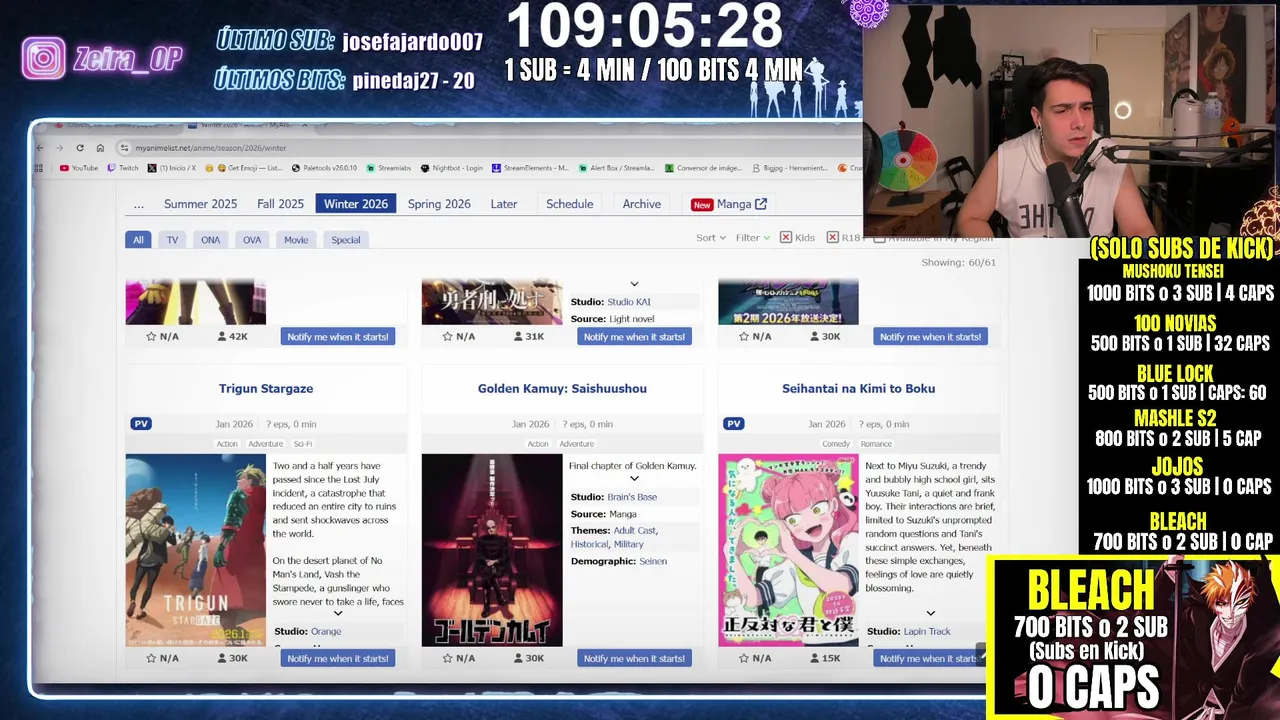Screen dimensions: 1280x720
Task: Select the Winter 2026 season tab
Action: click(x=355, y=204)
